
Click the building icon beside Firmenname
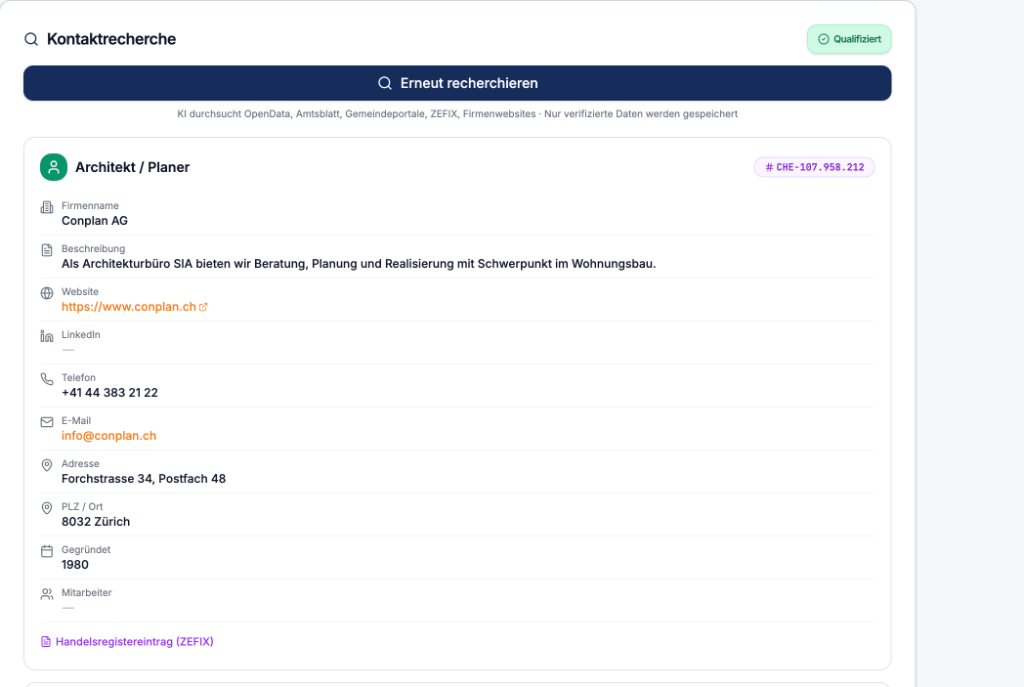tap(47, 207)
